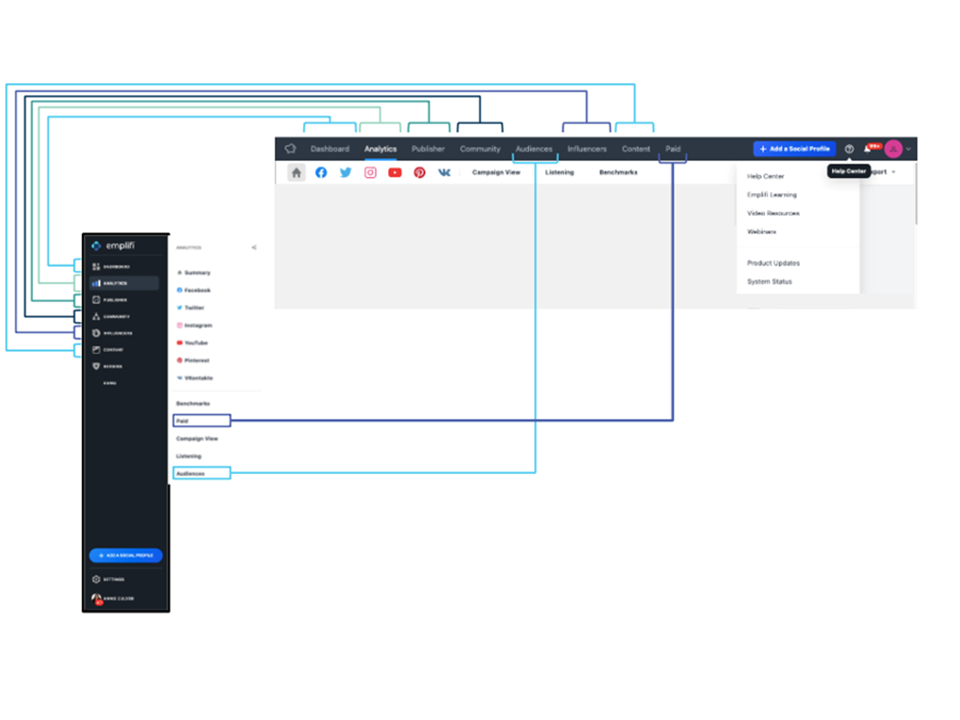The width and height of the screenshot is (960, 720).
Task: Open the Publisher icon in dark sidebar
Action: point(96,299)
